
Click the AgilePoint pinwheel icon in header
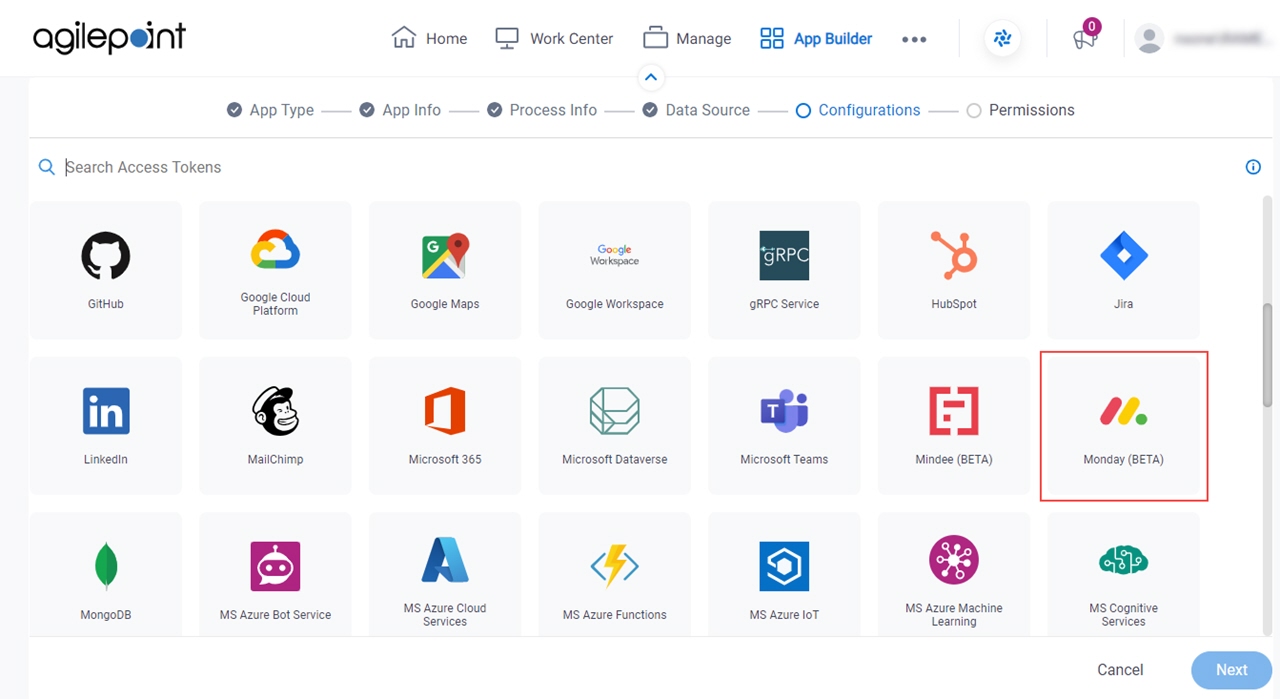point(1003,39)
